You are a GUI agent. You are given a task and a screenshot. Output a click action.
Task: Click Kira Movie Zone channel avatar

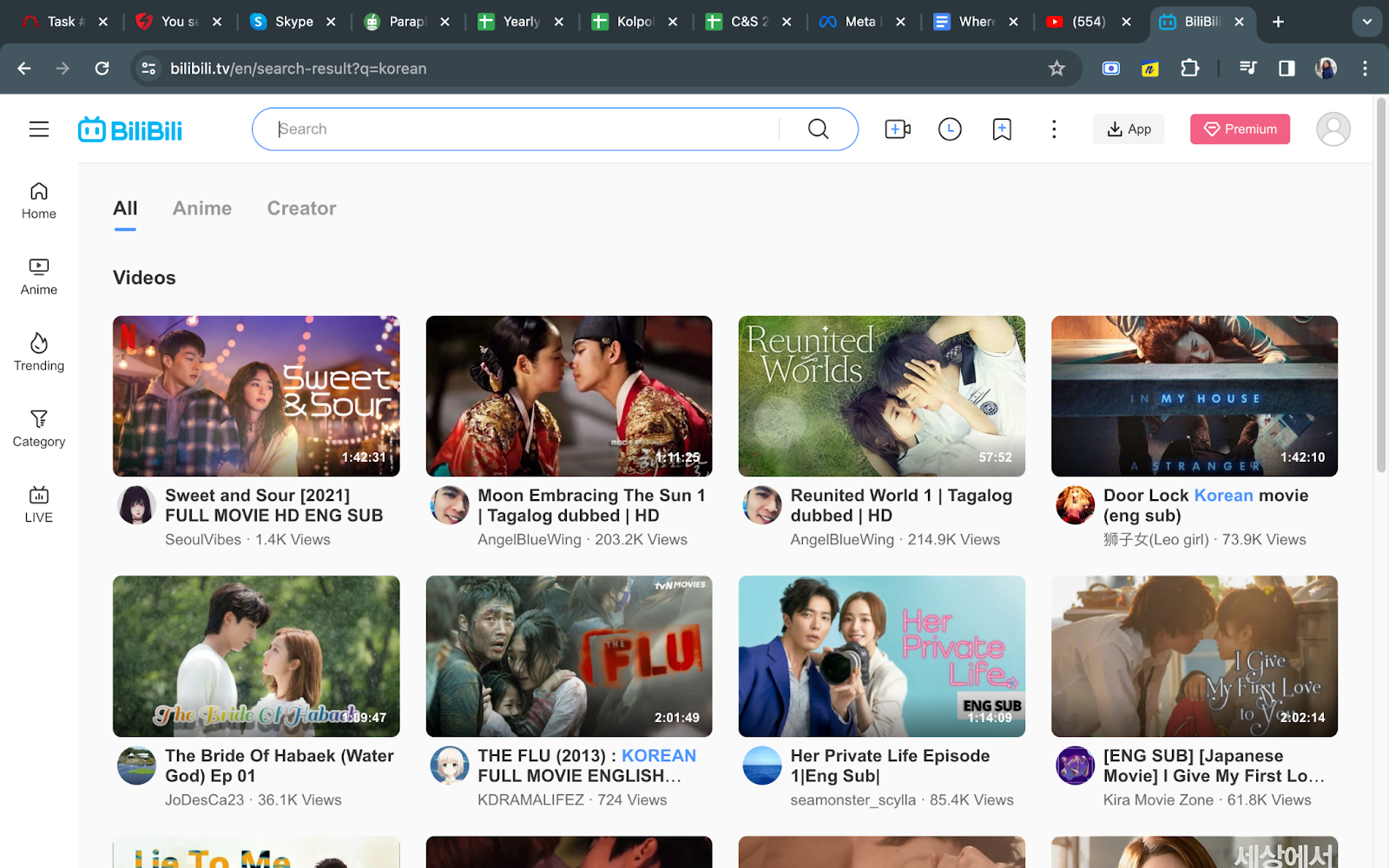(1075, 766)
